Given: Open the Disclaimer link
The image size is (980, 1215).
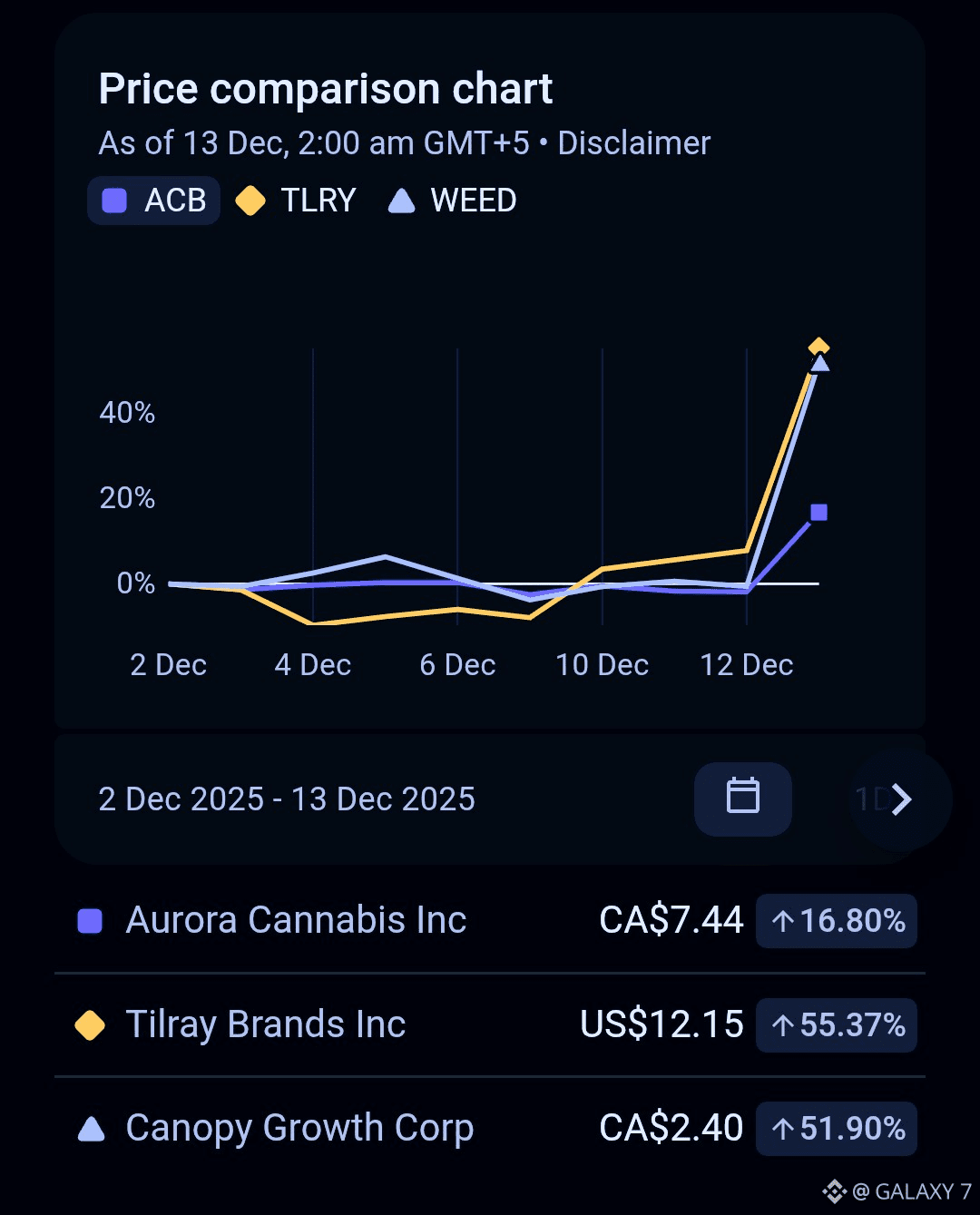Looking at the screenshot, I should [x=633, y=143].
